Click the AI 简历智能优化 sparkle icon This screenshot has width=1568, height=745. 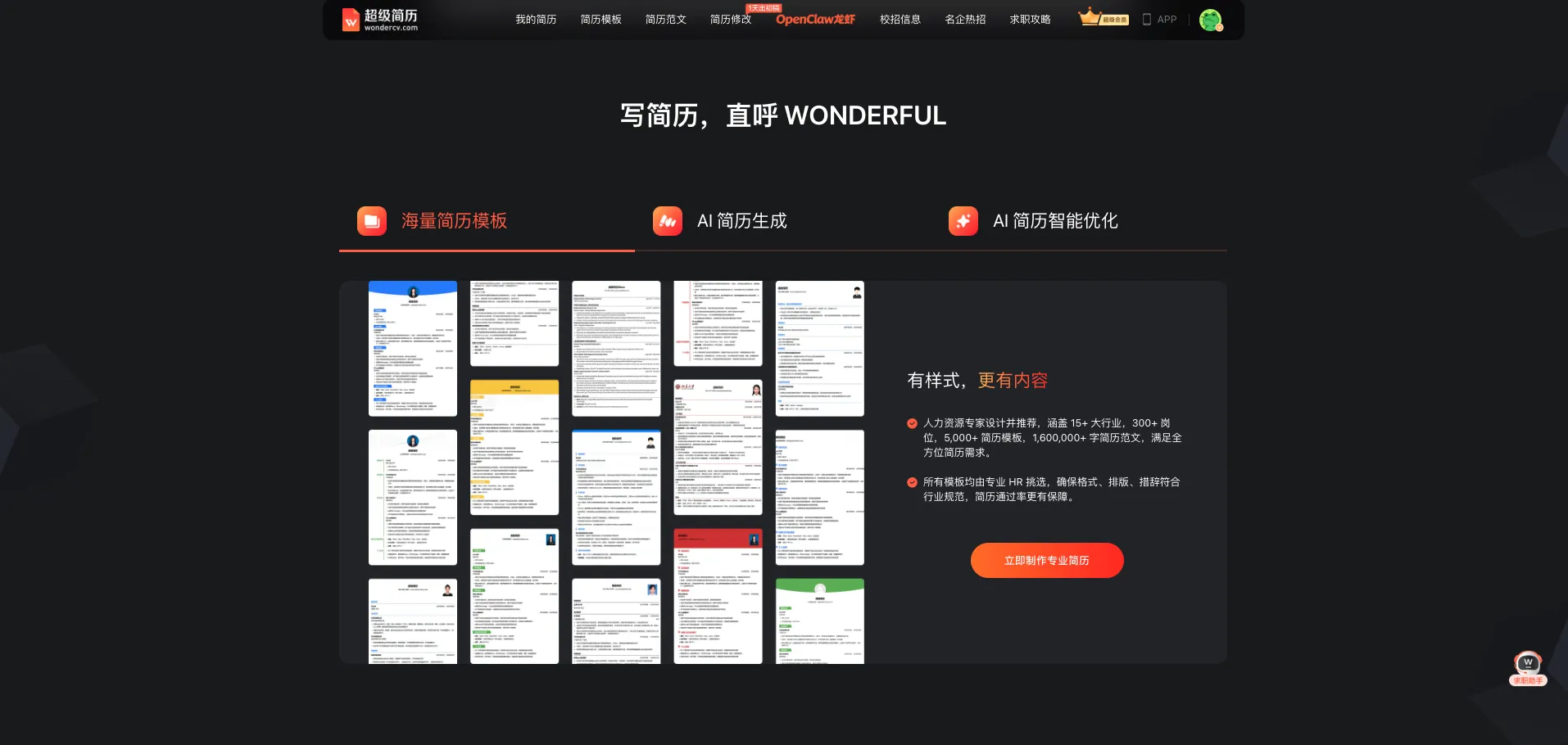coord(963,221)
